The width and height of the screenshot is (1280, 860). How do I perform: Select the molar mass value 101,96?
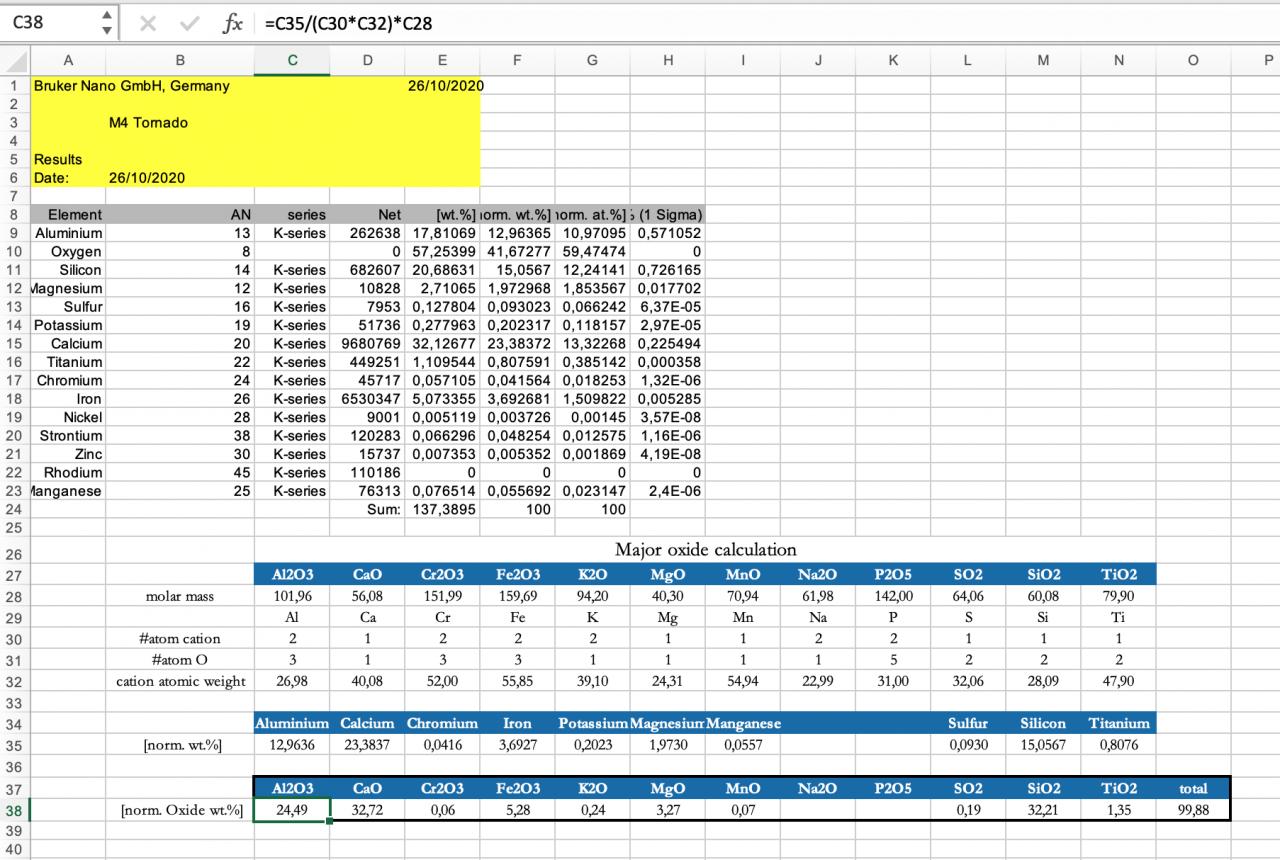click(x=292, y=596)
